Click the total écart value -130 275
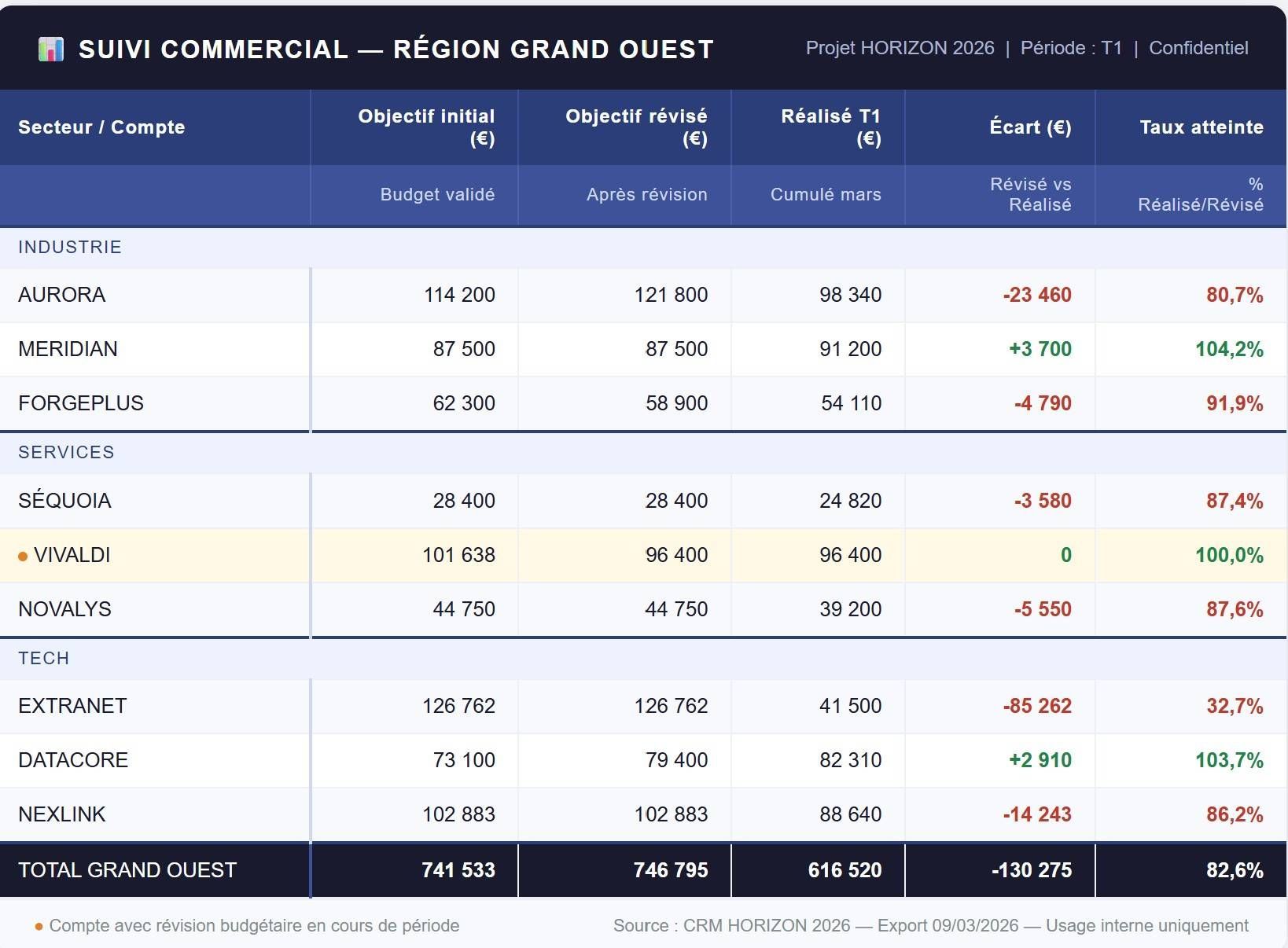 (1031, 871)
